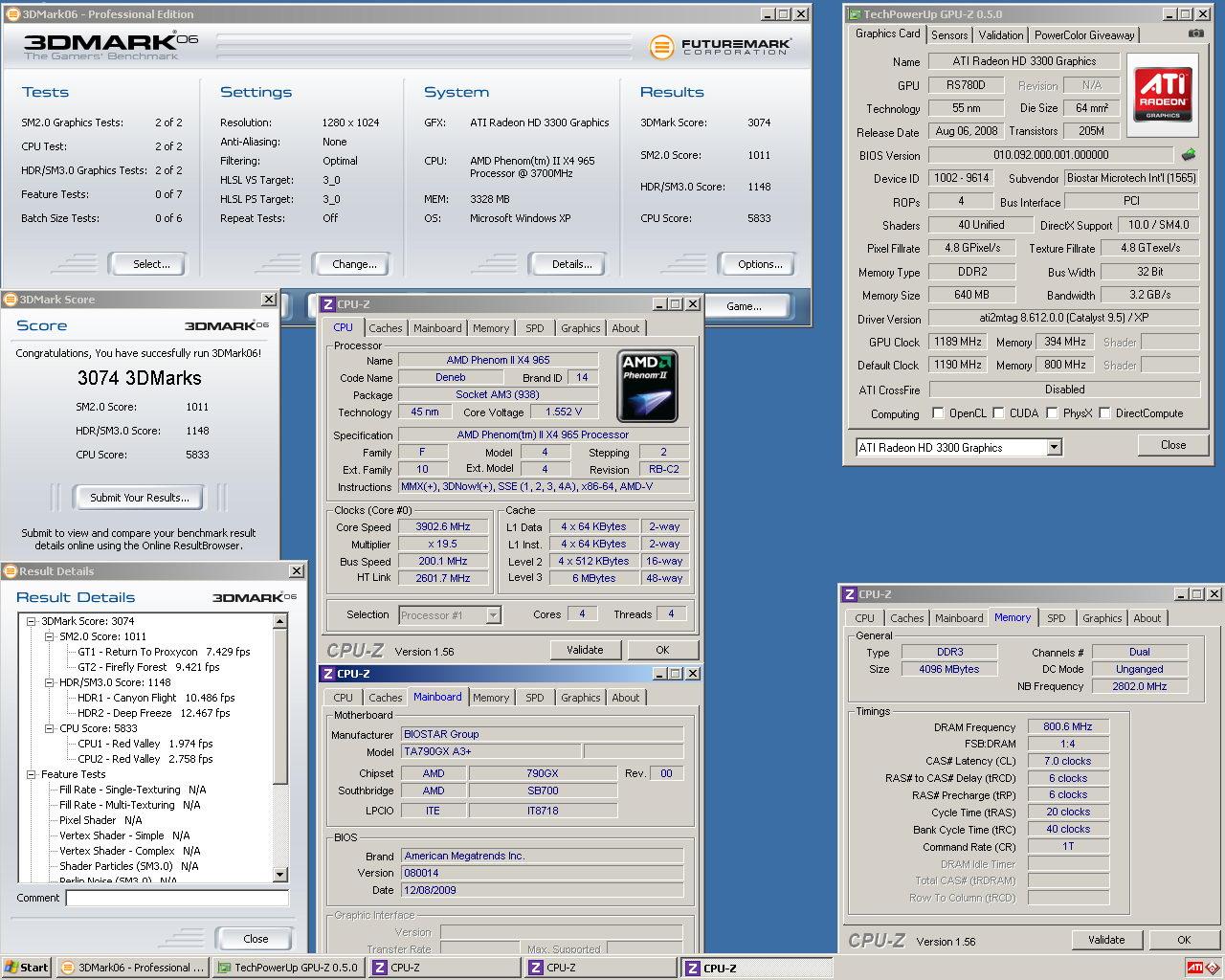Collapse the CPU Score tree node
The image size is (1225, 980).
[50, 728]
